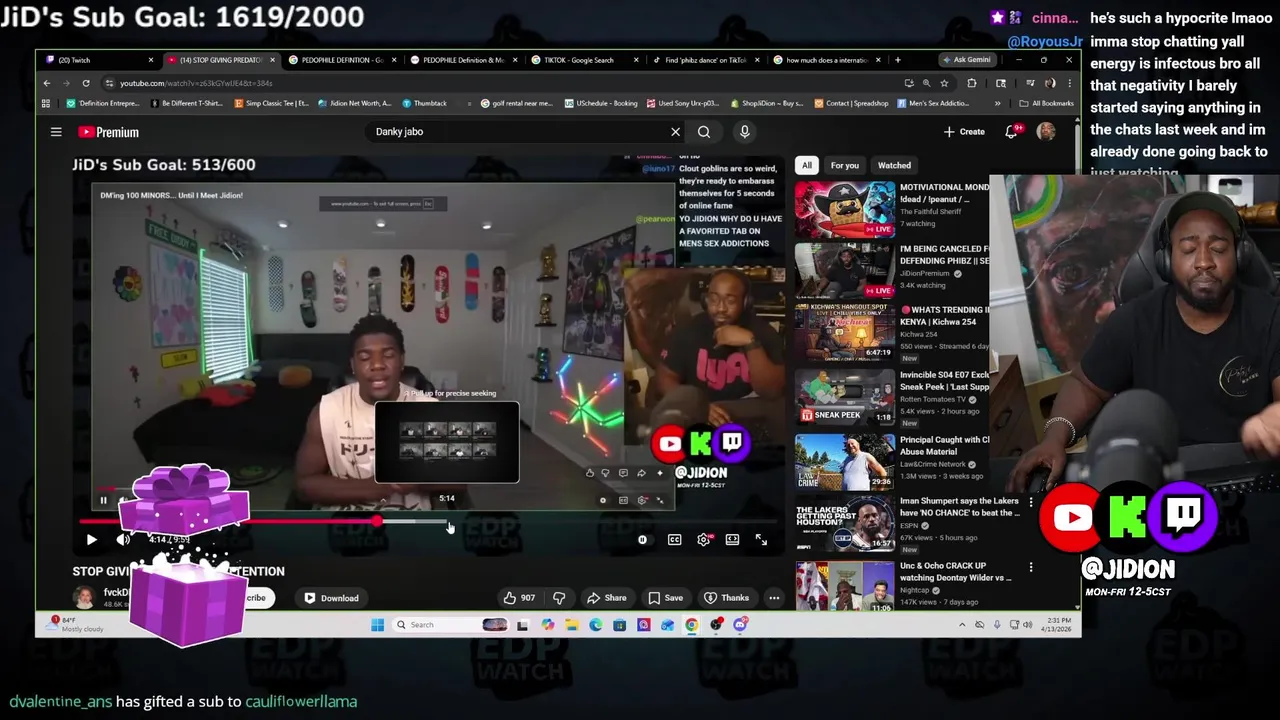Open 'Principal Caught' Law&Crime video title

pyautogui.click(x=944, y=445)
